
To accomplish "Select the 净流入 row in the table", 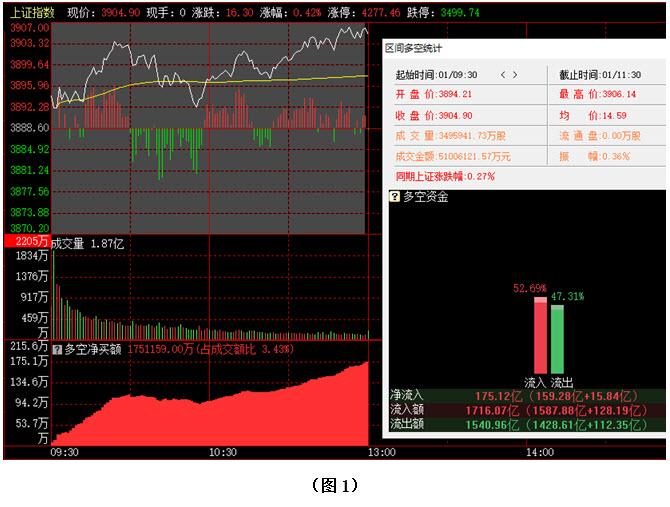I will point(524,395).
